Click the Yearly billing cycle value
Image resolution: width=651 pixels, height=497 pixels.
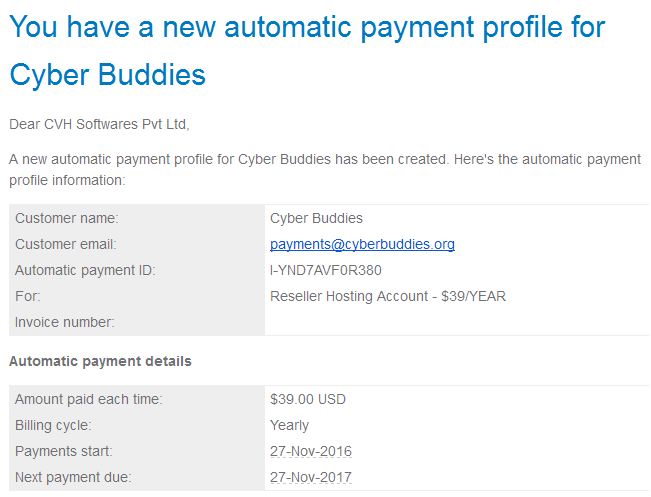(x=289, y=425)
